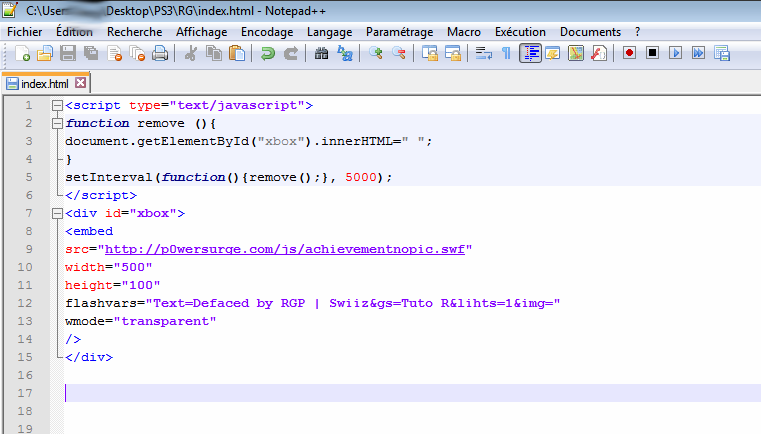Open Find with the binoculars icon
Image resolution: width=761 pixels, height=434 pixels.
pos(321,53)
